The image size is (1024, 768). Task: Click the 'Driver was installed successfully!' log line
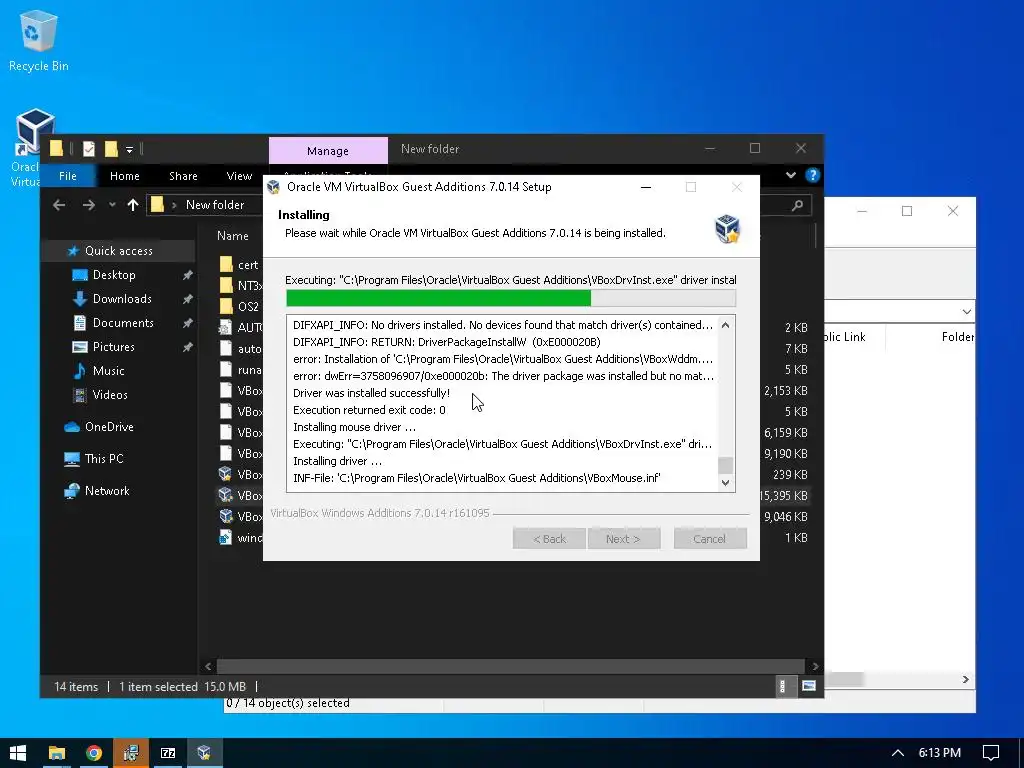[x=371, y=393]
